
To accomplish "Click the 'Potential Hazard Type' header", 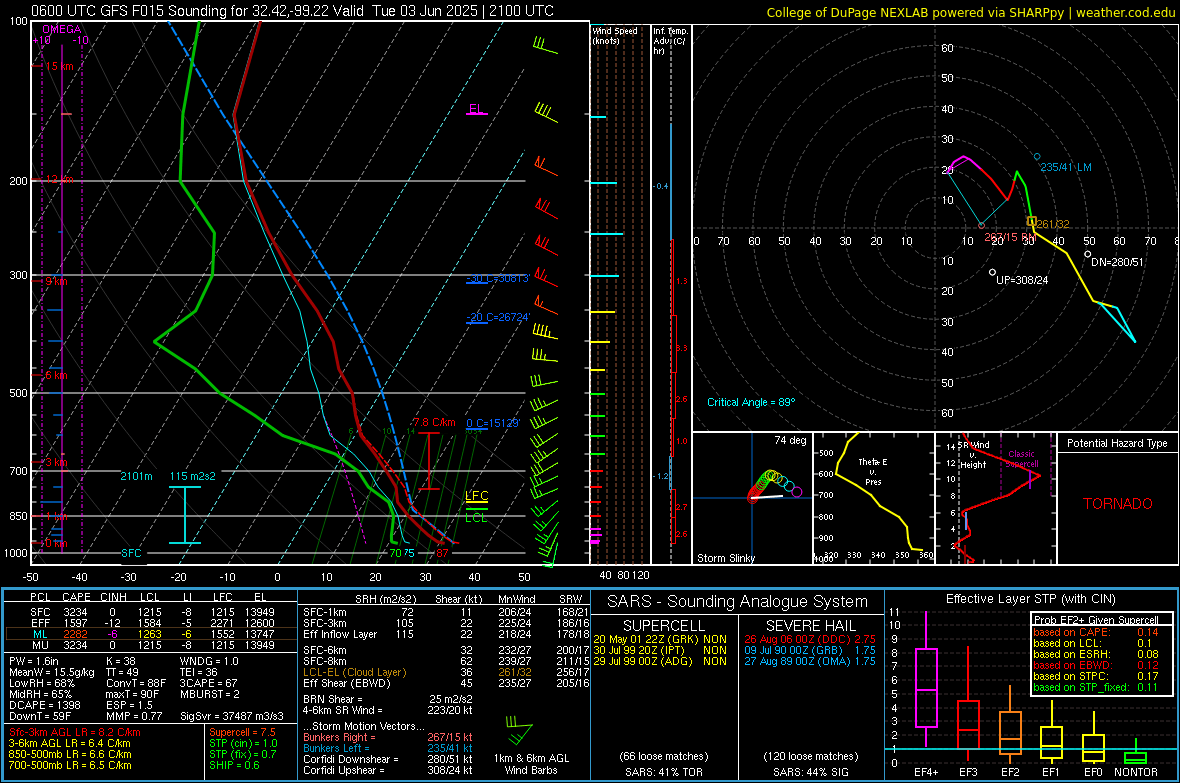I will point(1117,443).
